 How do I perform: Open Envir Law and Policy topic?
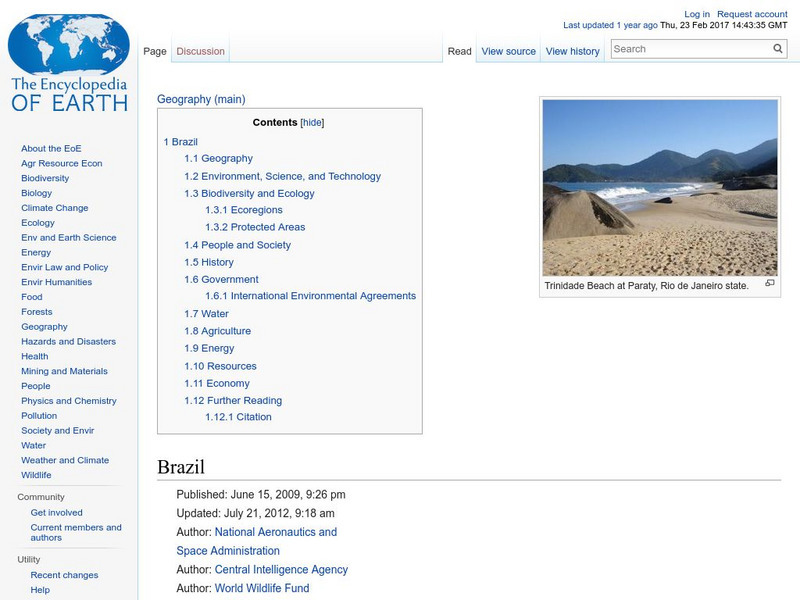pos(64,267)
